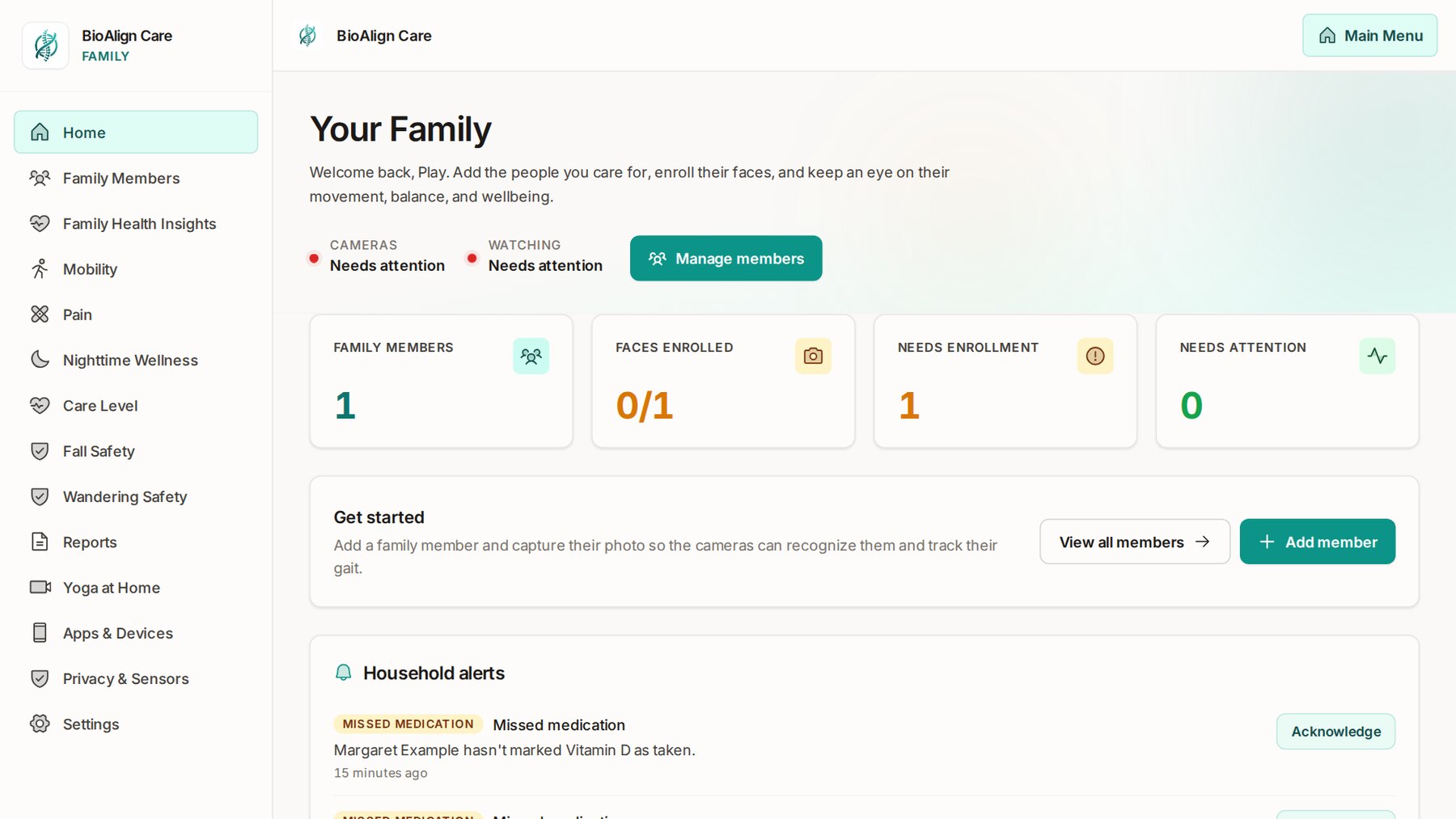Click the red dot next to Cameras status
Viewport: 1456px width, 819px height.
[x=314, y=259]
